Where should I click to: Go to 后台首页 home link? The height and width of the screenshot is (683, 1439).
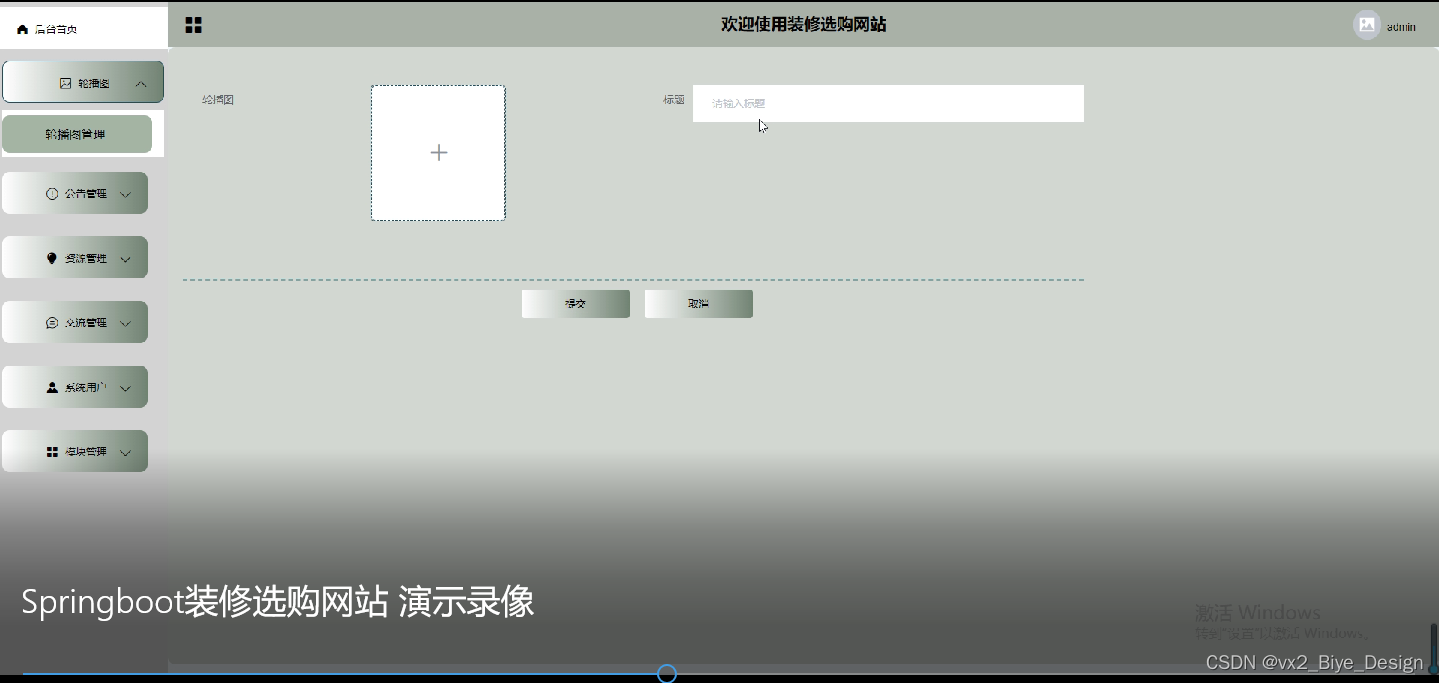(x=47, y=29)
